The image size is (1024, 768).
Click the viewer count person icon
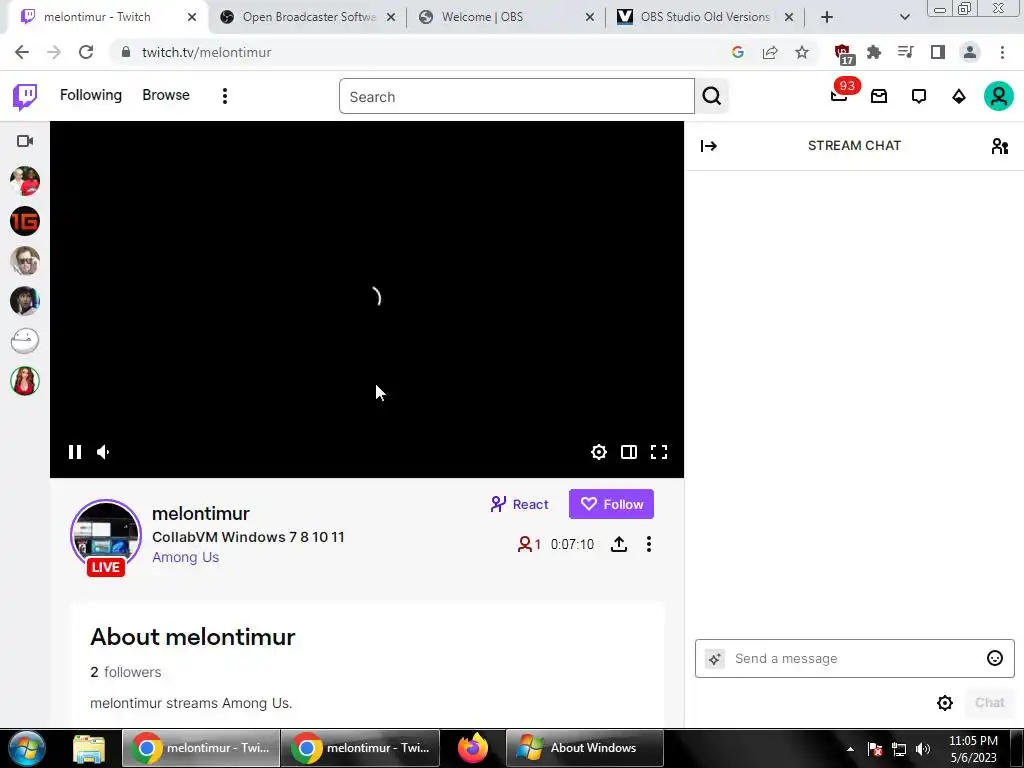(x=524, y=544)
